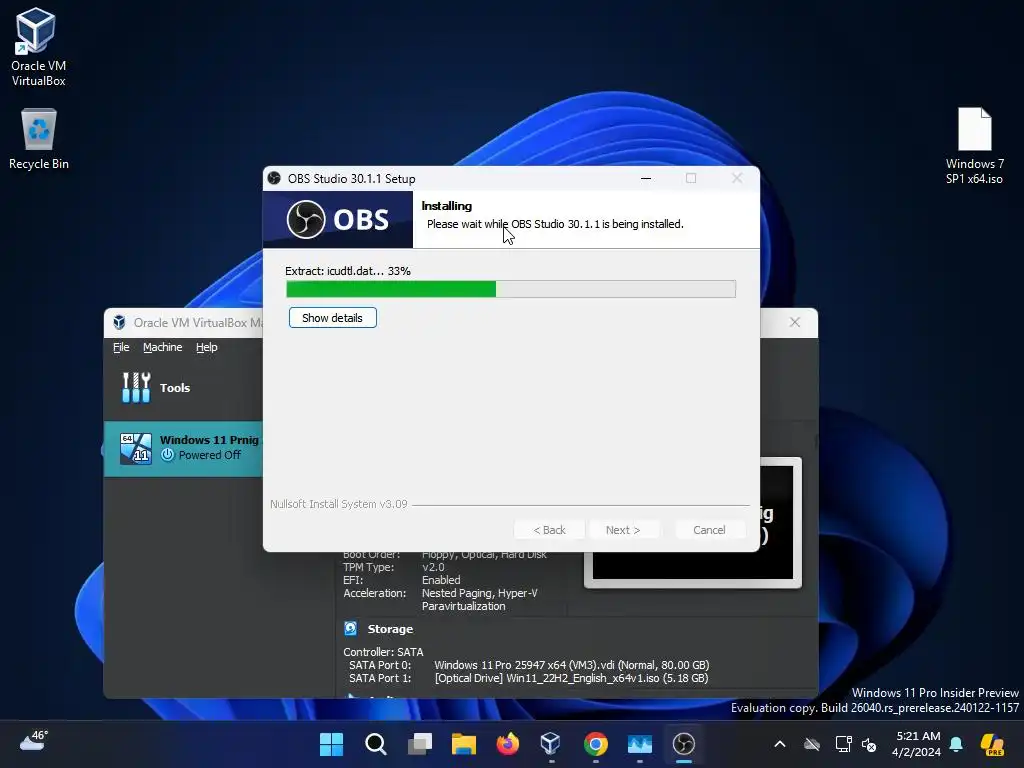
Task: Close the VirtualBox Manager window
Action: pyautogui.click(x=795, y=322)
